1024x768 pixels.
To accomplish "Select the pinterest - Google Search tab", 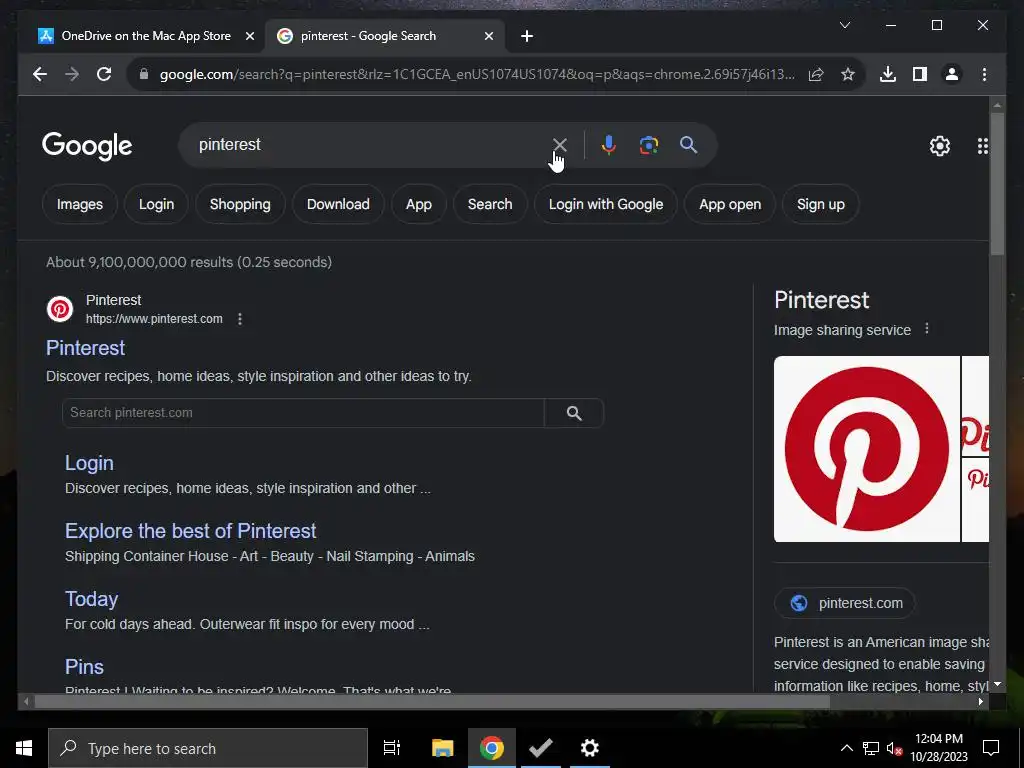I will [x=385, y=36].
